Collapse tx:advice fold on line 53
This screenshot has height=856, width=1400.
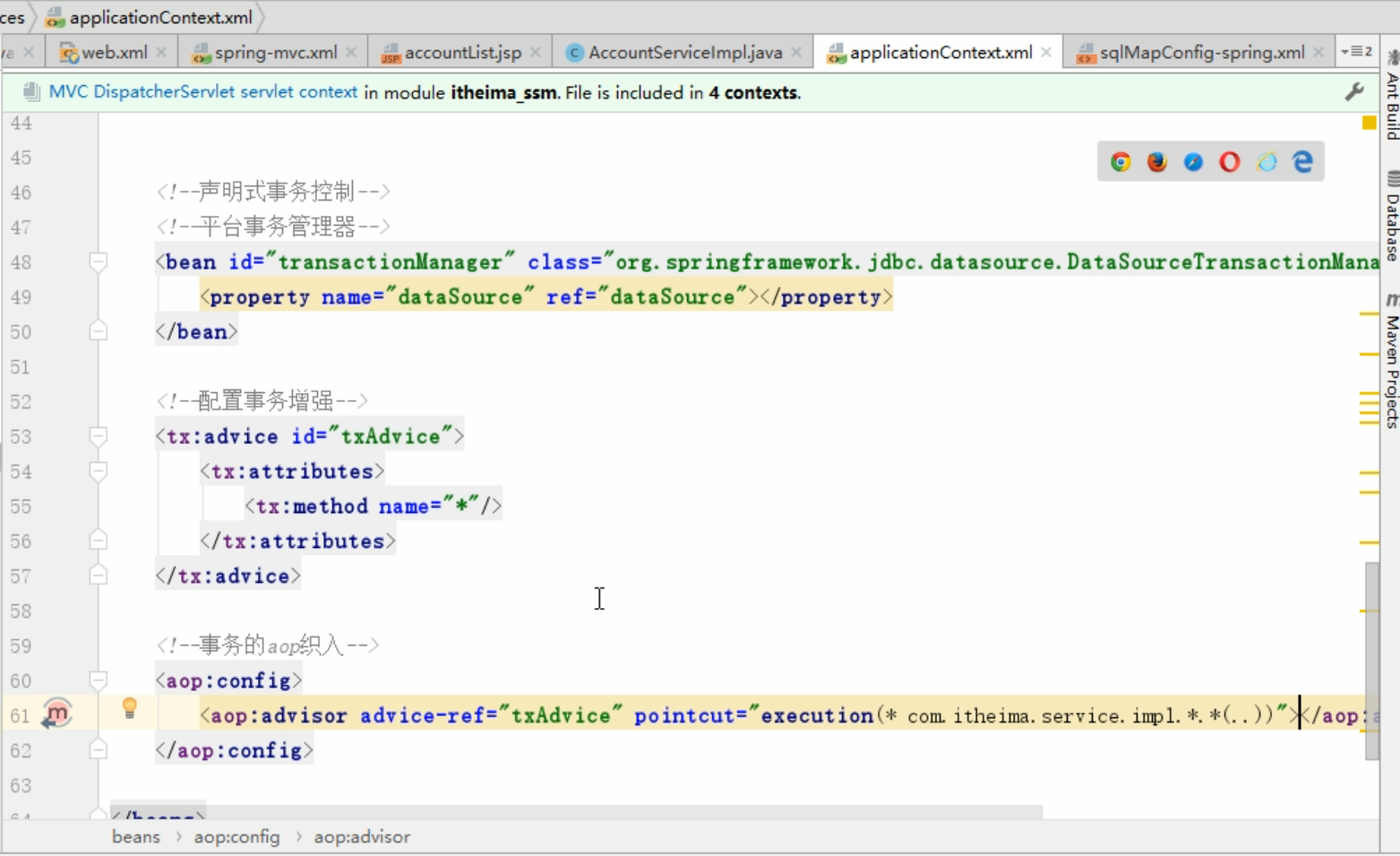pos(99,436)
